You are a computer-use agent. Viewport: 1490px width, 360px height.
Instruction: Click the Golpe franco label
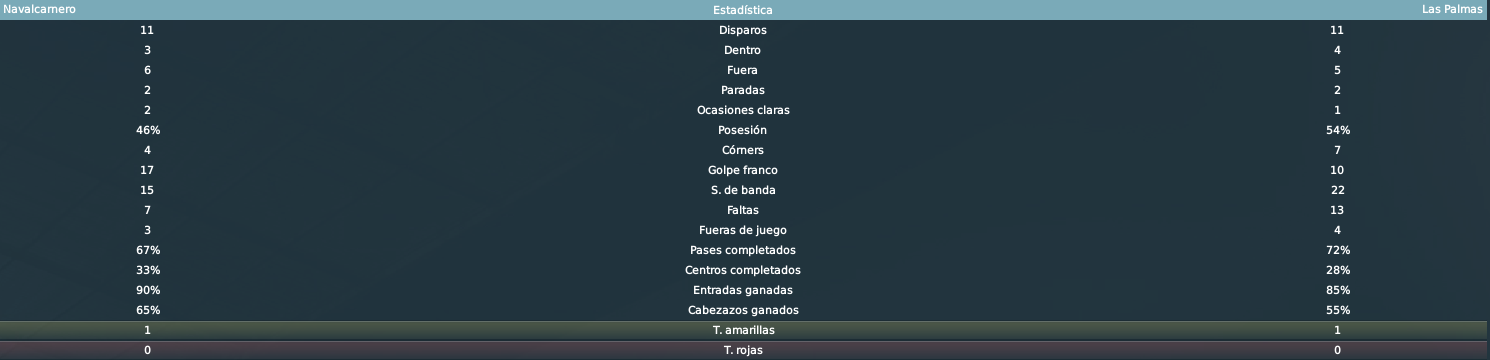(742, 170)
